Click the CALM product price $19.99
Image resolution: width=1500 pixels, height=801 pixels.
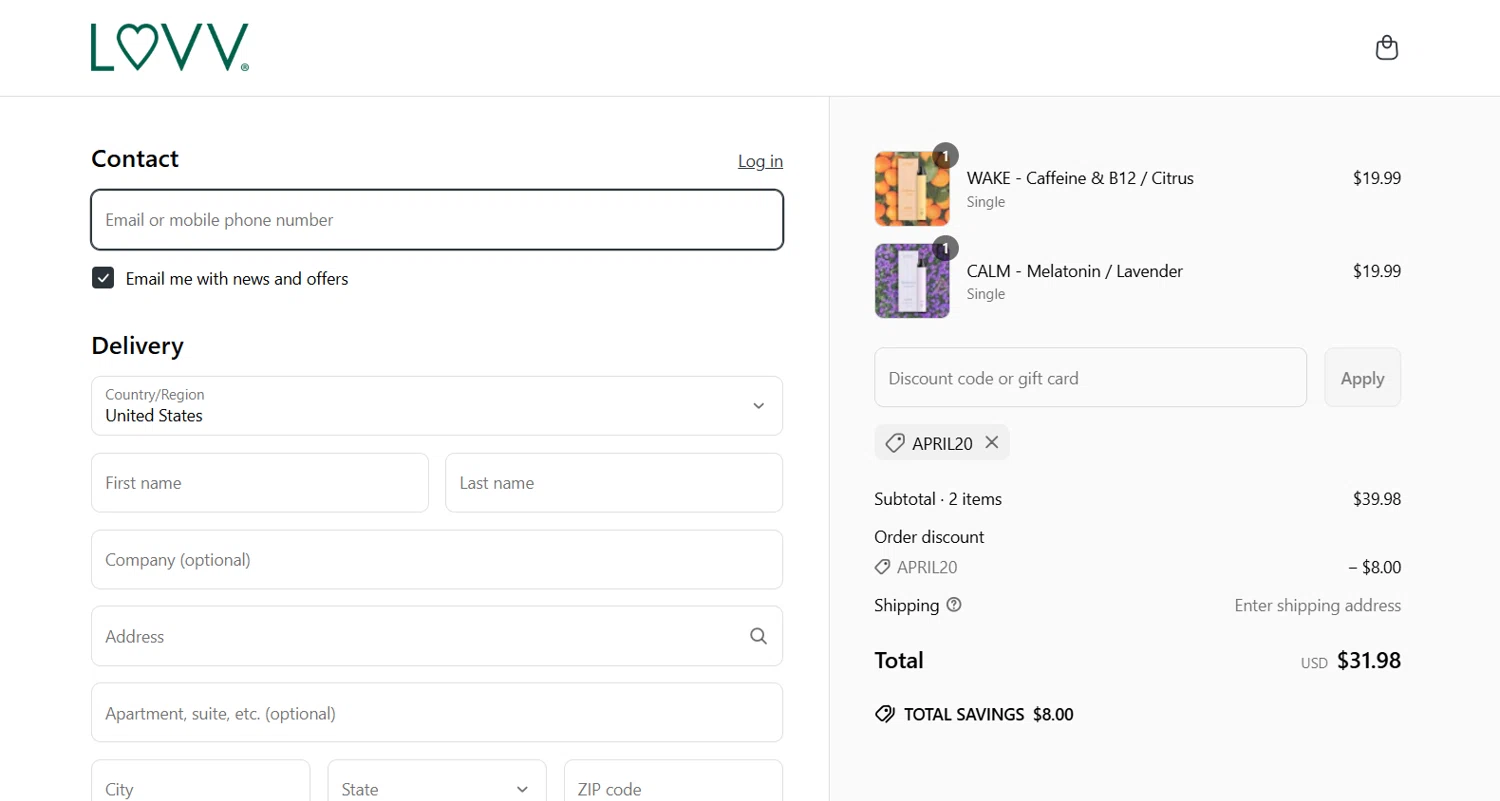click(1377, 271)
